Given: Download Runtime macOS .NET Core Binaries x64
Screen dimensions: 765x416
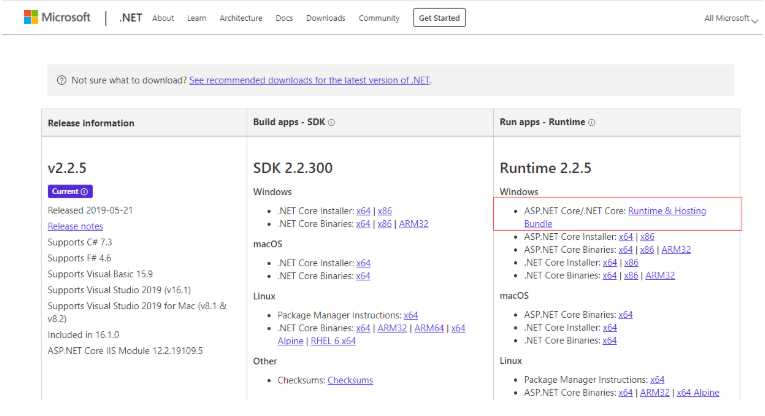Looking at the screenshot, I should click(609, 340).
